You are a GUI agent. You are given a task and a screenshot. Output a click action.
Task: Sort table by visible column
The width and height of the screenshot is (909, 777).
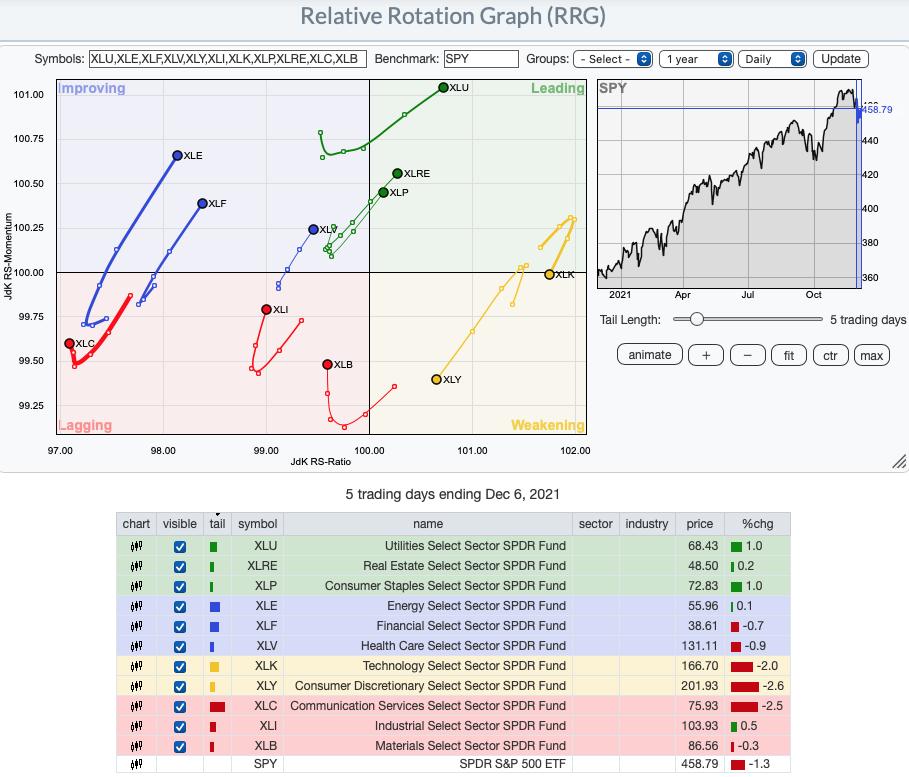click(x=180, y=524)
